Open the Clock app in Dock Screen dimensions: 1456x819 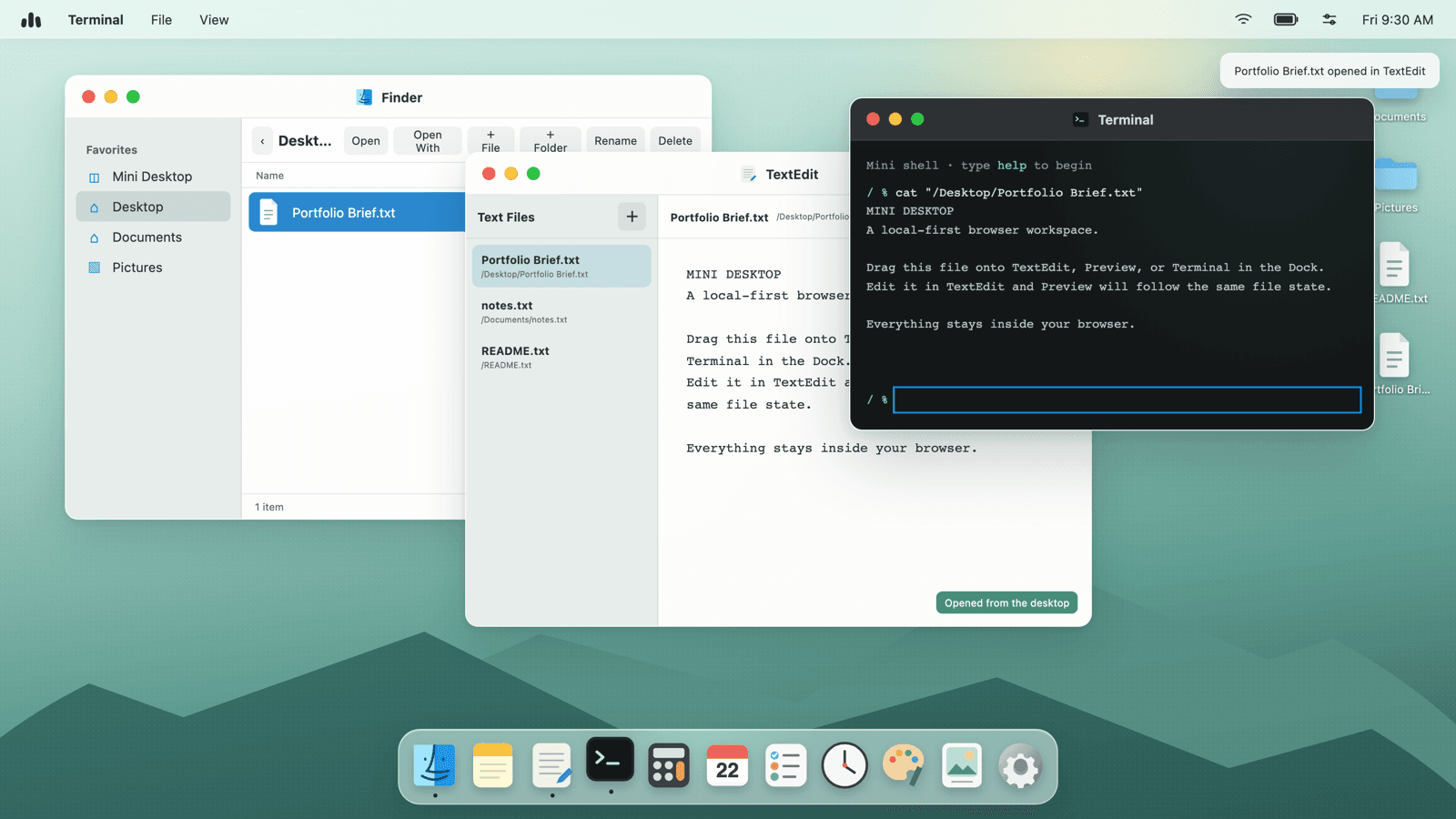click(844, 765)
